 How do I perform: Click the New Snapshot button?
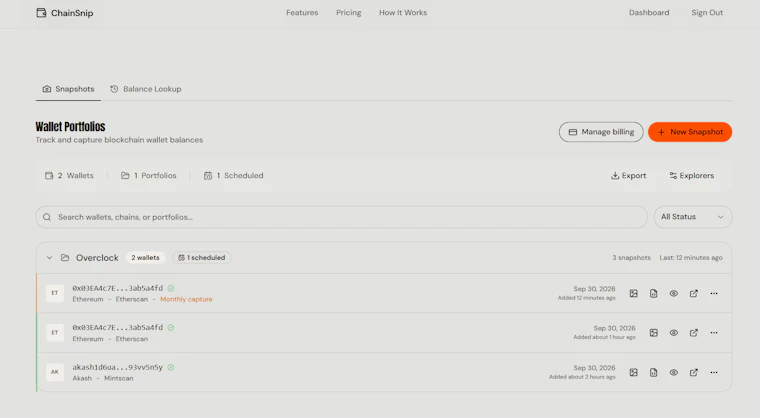click(x=690, y=132)
